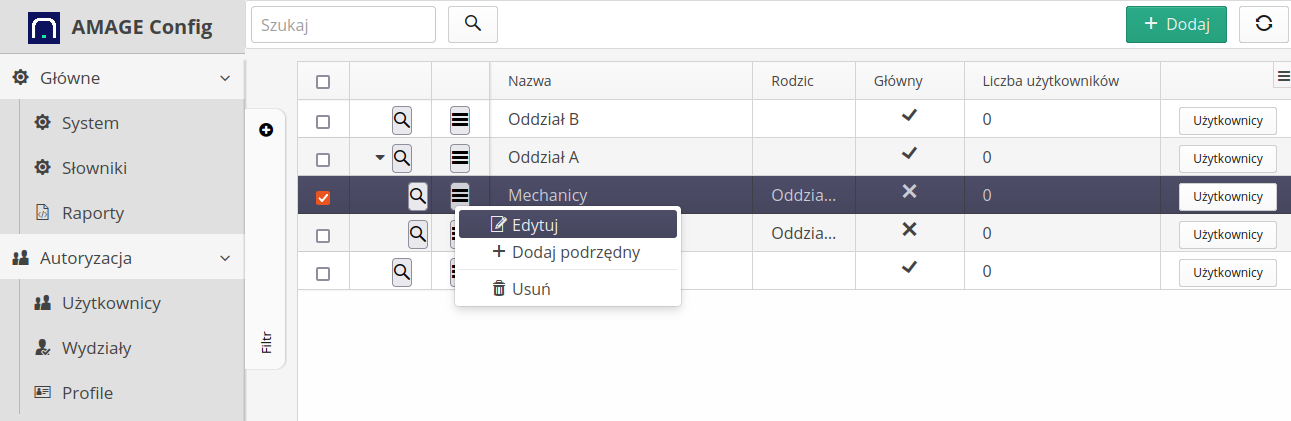1291x421 pixels.
Task: Open hamburger menu for Oddział B row
Action: [x=460, y=120]
